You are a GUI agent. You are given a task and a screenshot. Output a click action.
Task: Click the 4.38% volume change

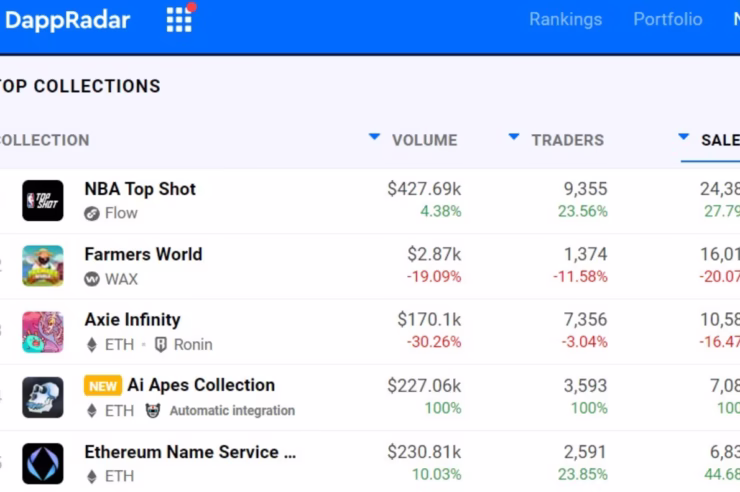click(440, 211)
